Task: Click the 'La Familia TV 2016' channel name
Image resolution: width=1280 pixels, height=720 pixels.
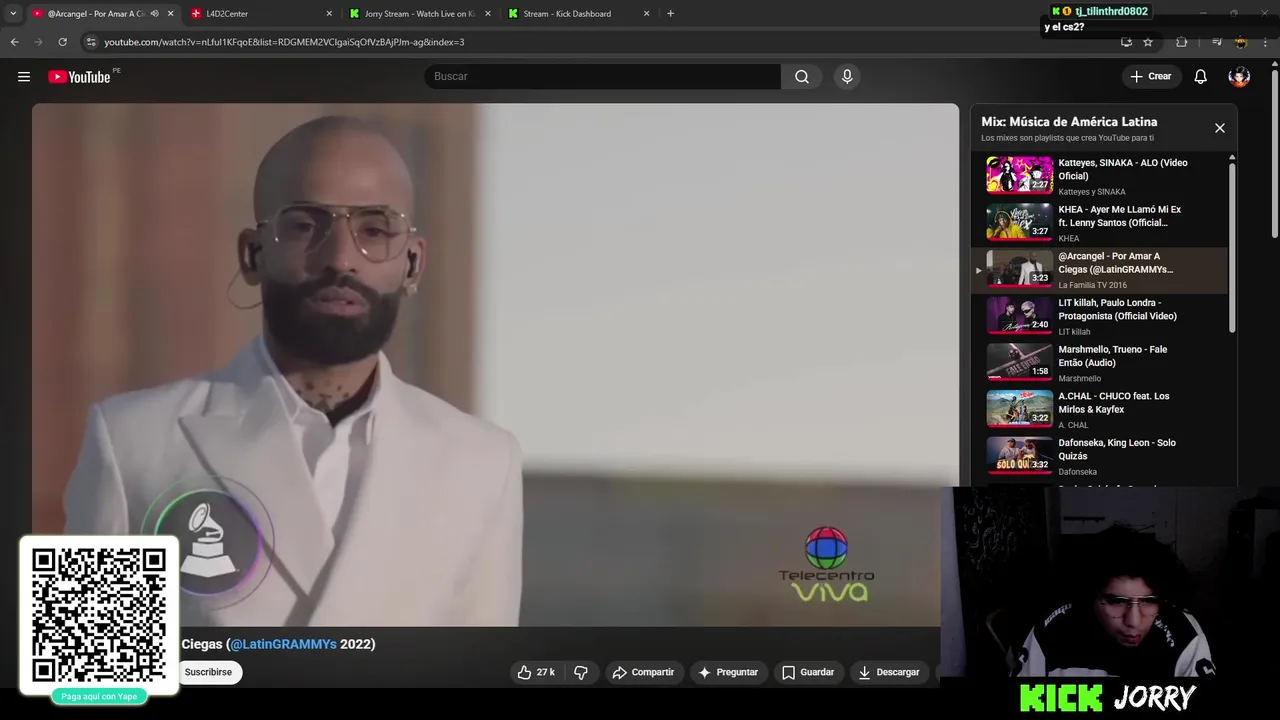Action: coord(1092,285)
